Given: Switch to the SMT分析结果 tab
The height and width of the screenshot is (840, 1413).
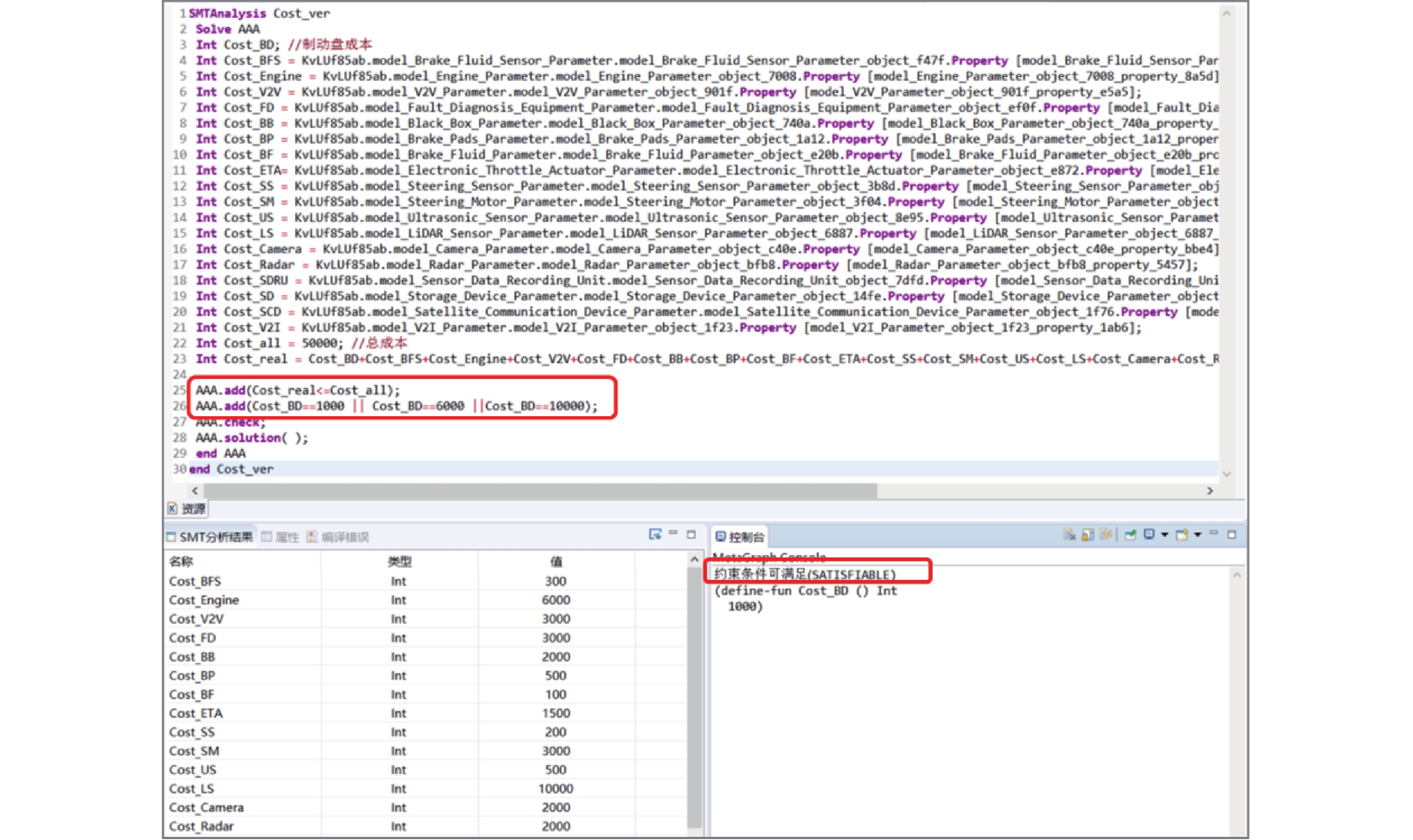Looking at the screenshot, I should pyautogui.click(x=210, y=536).
